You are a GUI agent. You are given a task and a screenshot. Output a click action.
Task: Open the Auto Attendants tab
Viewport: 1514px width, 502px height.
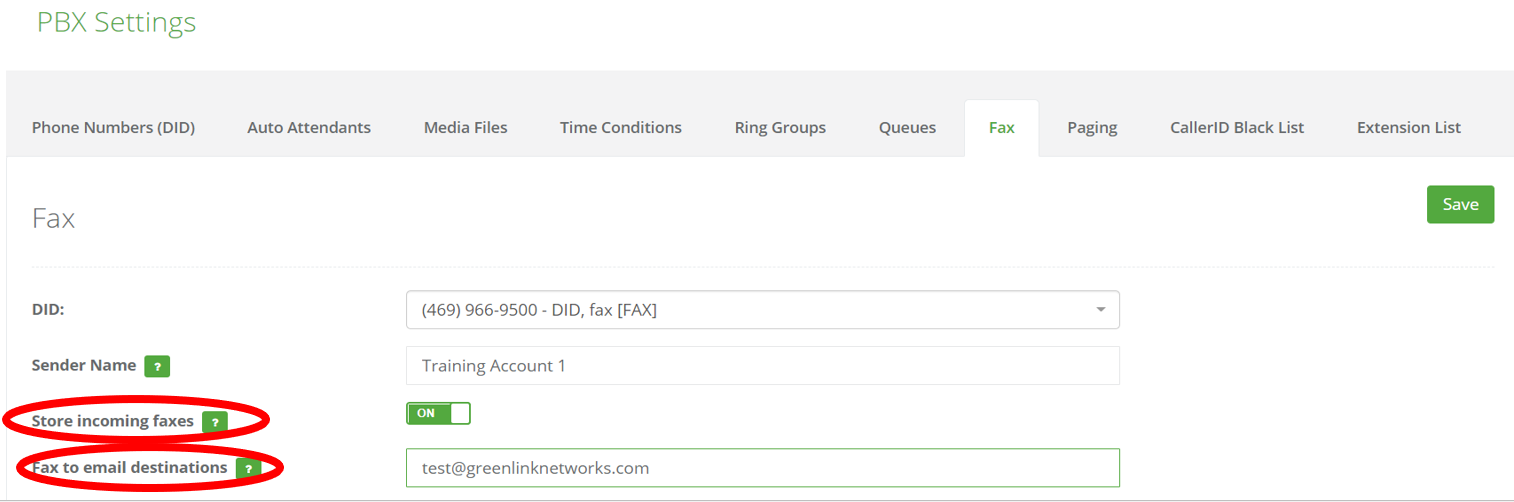tap(309, 128)
